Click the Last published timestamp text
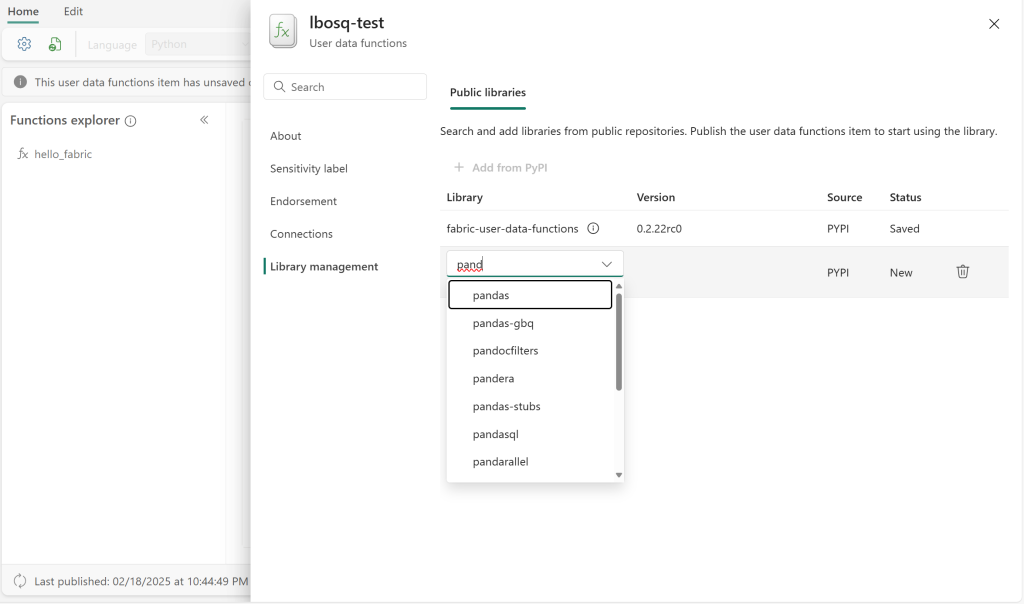Image resolution: width=1024 pixels, height=604 pixels. tap(141, 581)
